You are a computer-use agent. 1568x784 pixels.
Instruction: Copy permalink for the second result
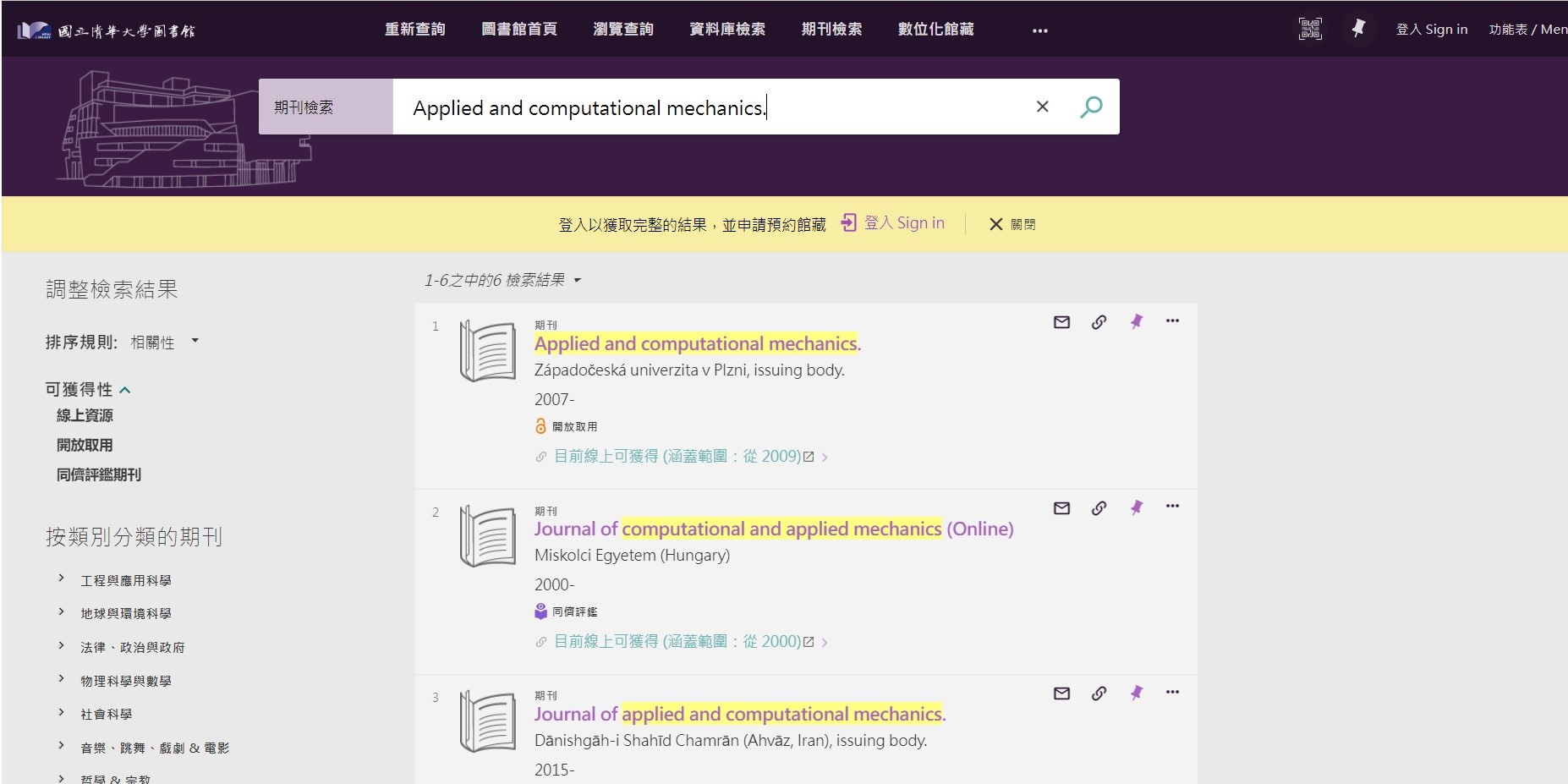[x=1099, y=508]
